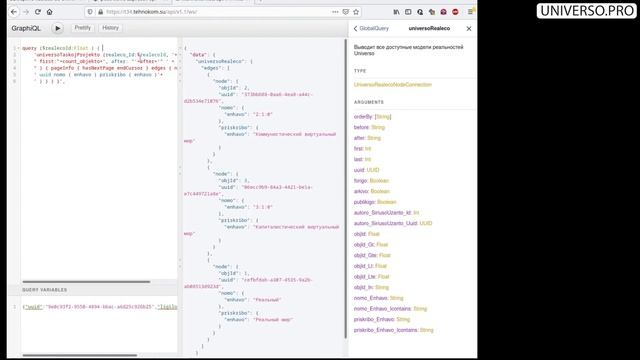Open String type of objId_In argument
This screenshot has height=360, width=640.
pos(382,287)
